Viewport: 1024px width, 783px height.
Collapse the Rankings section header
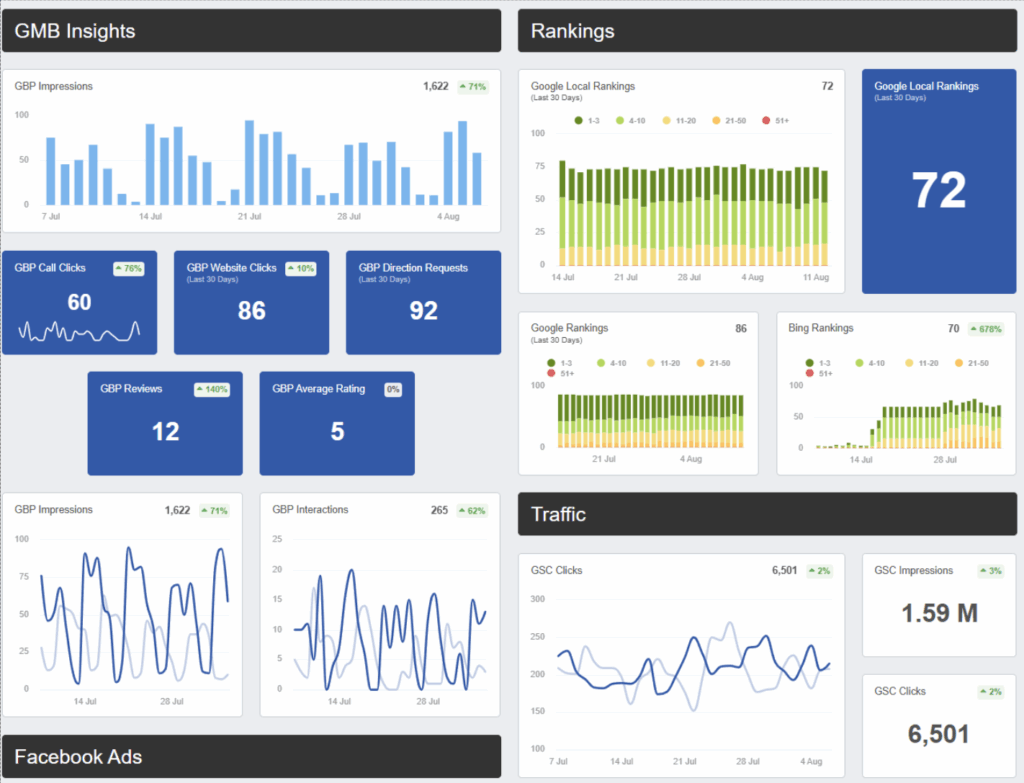coord(766,31)
